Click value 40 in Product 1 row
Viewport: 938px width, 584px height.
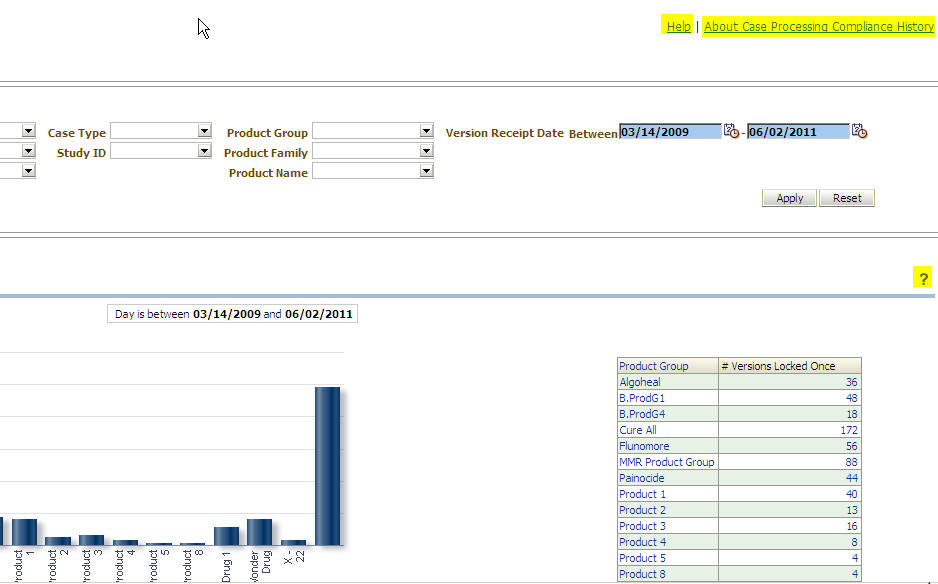pyautogui.click(x=852, y=494)
